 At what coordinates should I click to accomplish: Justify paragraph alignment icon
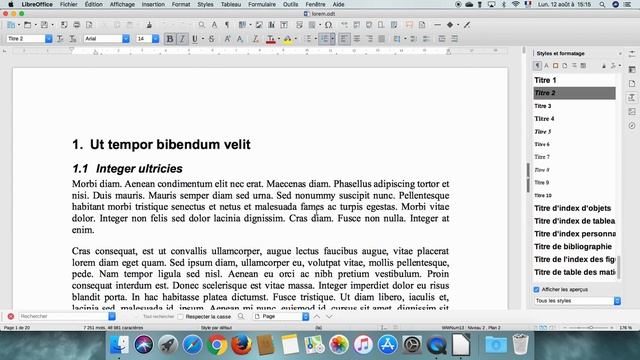click(x=382, y=39)
